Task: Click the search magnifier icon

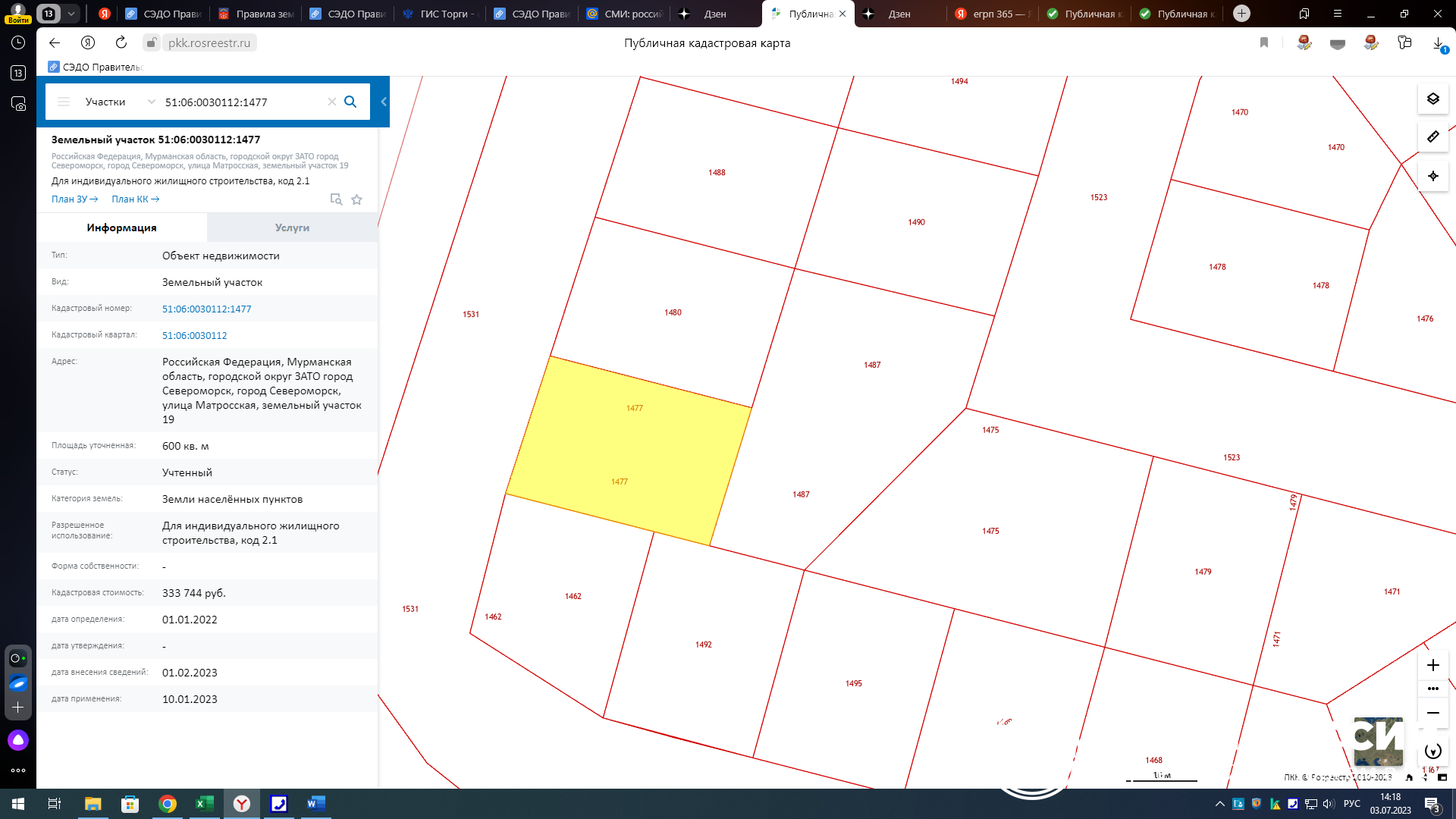Action: coord(350,102)
